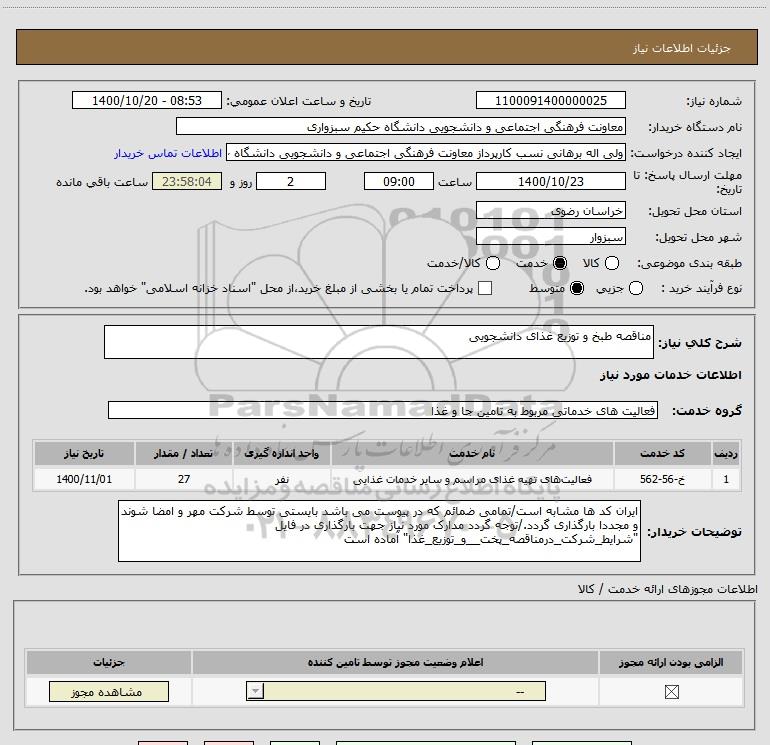
Task: Click the الزامی بودن ارائه مجوز header
Action: point(671,662)
